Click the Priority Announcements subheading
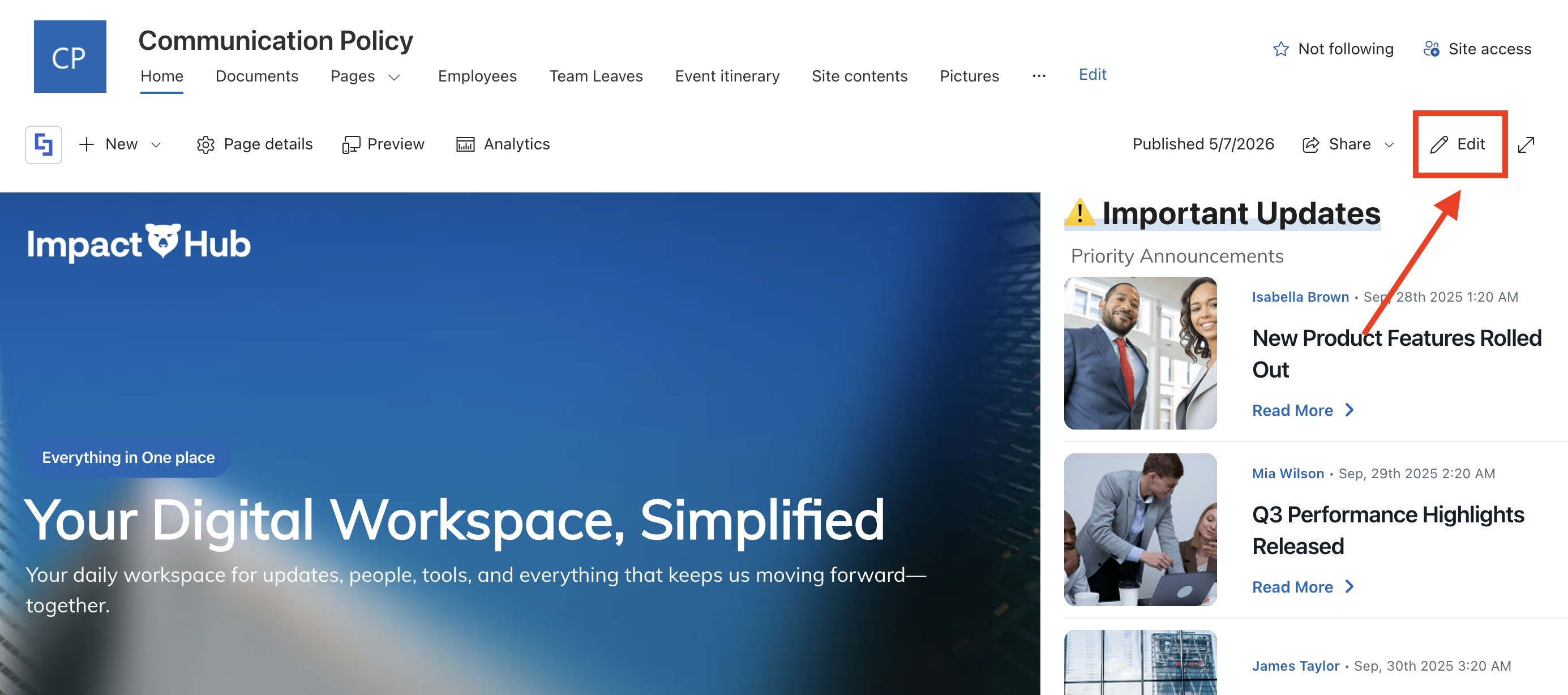The width and height of the screenshot is (1568, 695). tap(1177, 256)
